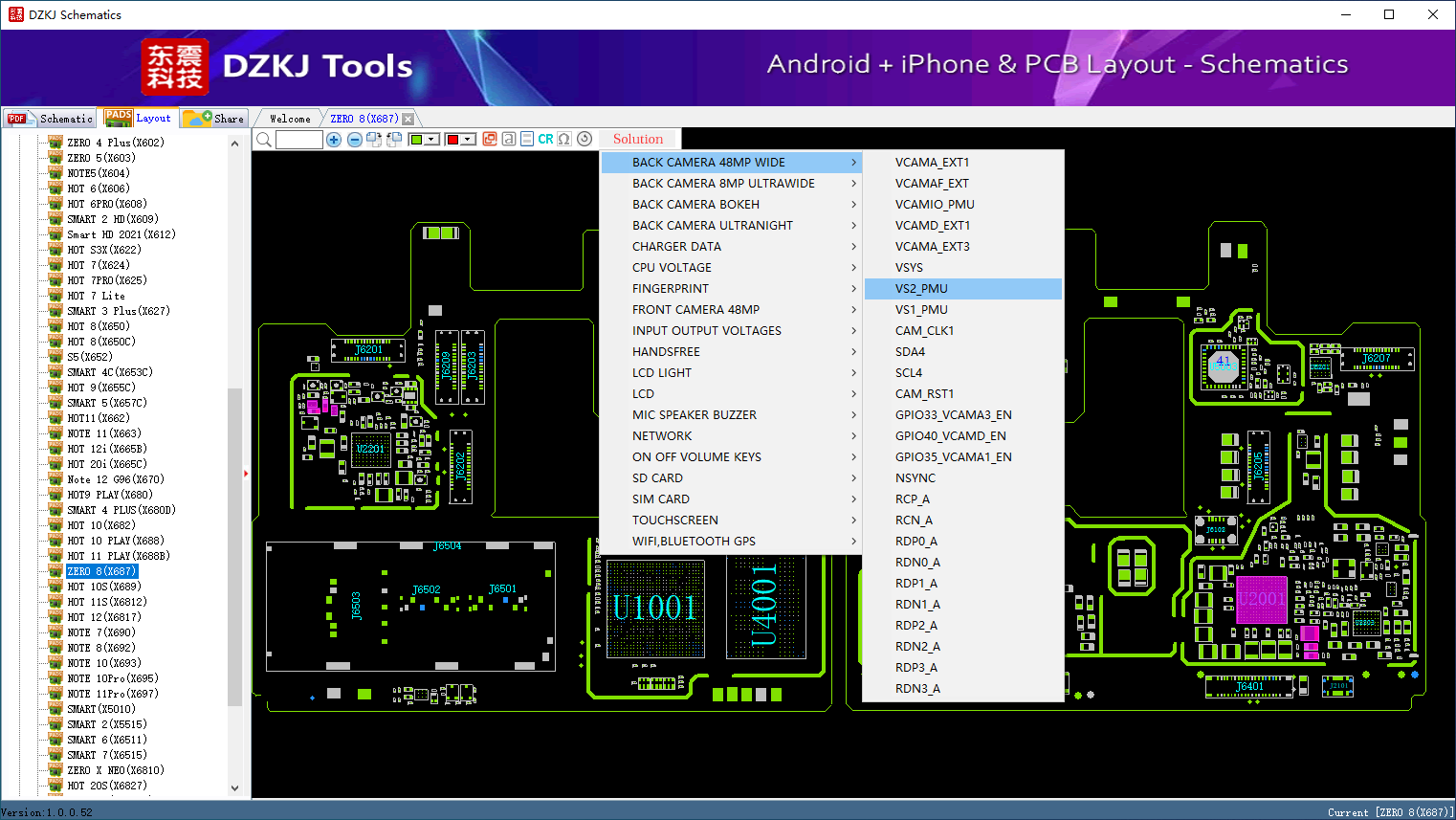The width and height of the screenshot is (1456, 820).
Task: Open the LCD LIGHT menu entry
Action: 731,373
